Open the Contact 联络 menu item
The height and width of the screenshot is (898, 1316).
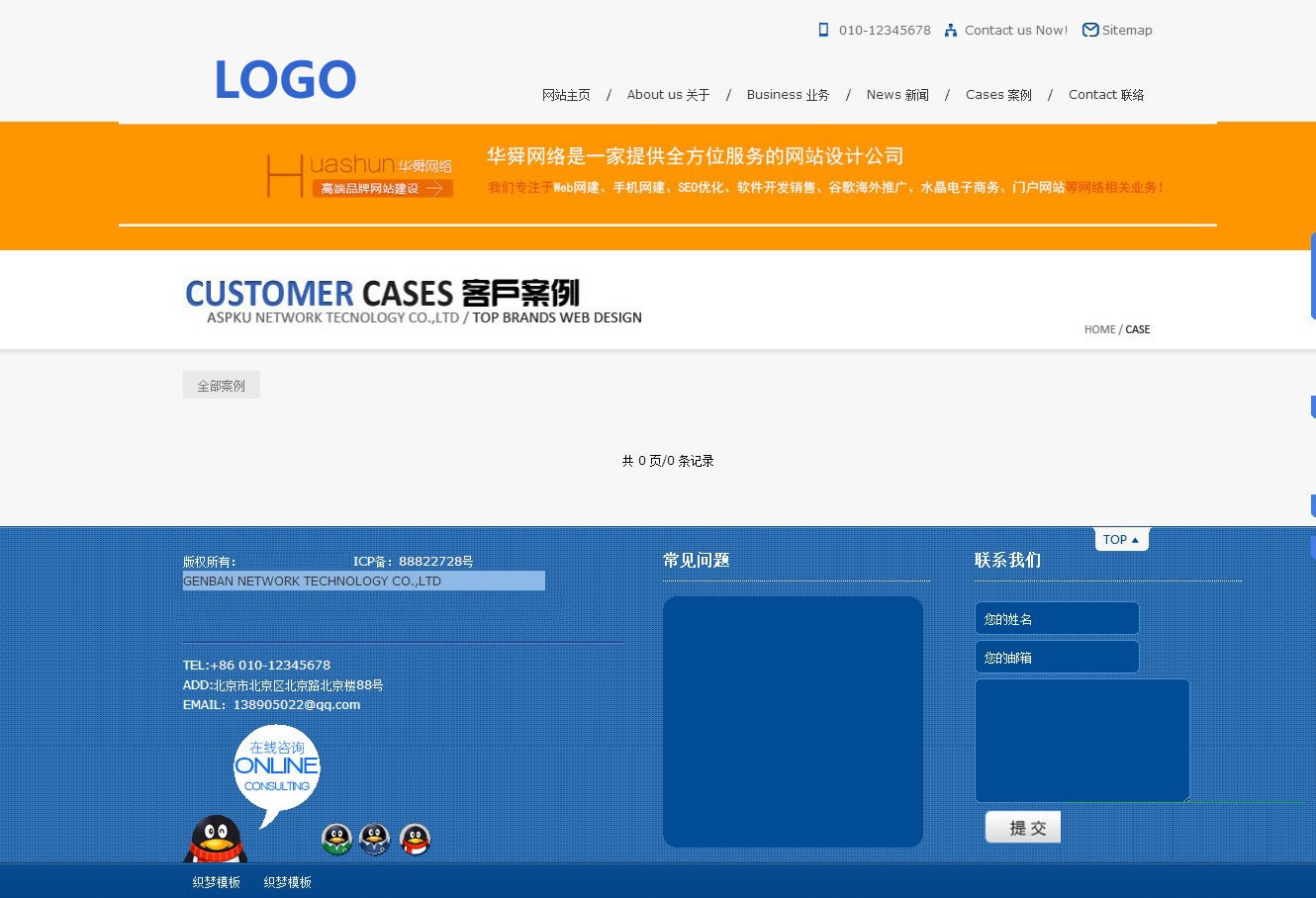[1106, 95]
